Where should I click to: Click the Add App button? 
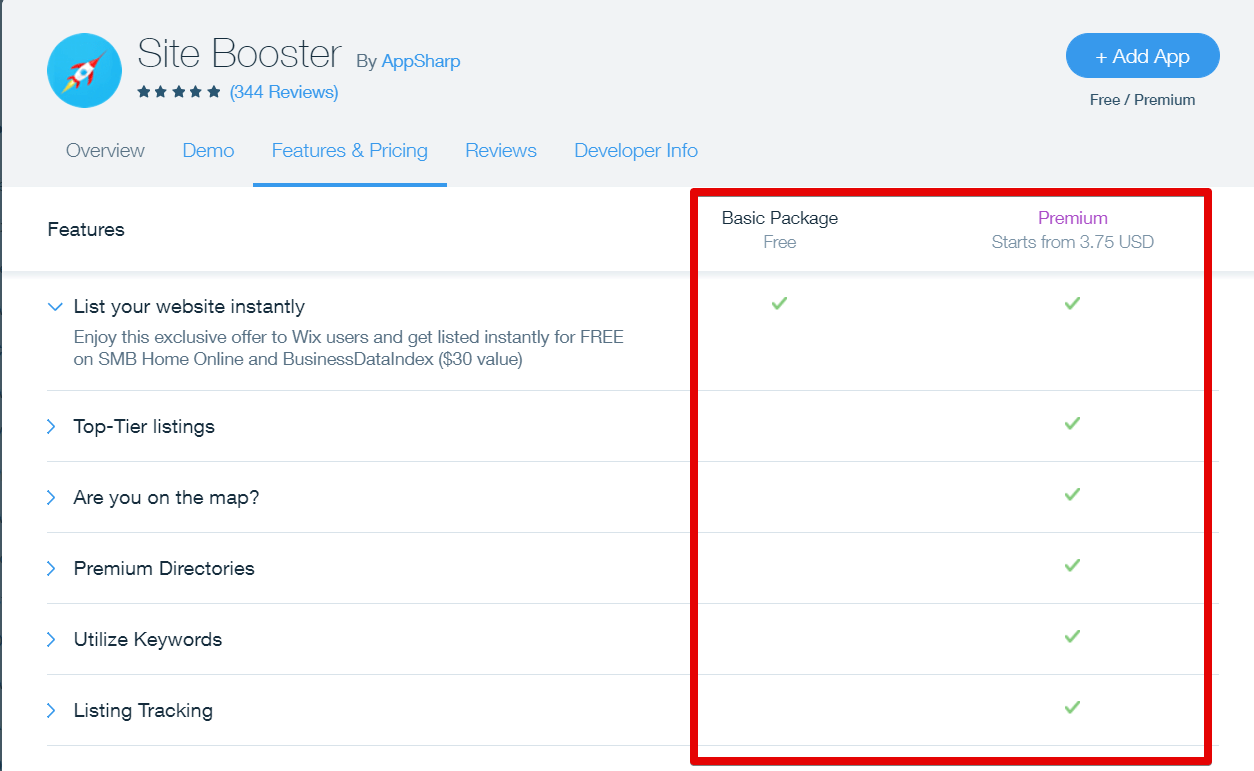[1143, 56]
